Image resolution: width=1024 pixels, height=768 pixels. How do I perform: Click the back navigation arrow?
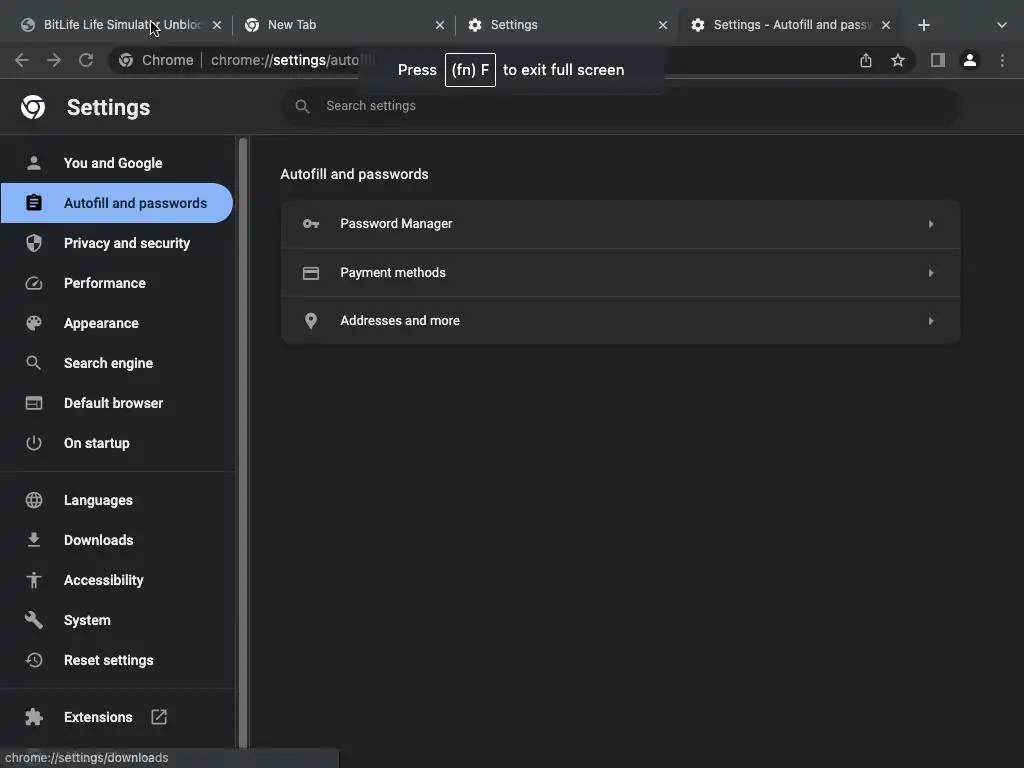point(22,60)
